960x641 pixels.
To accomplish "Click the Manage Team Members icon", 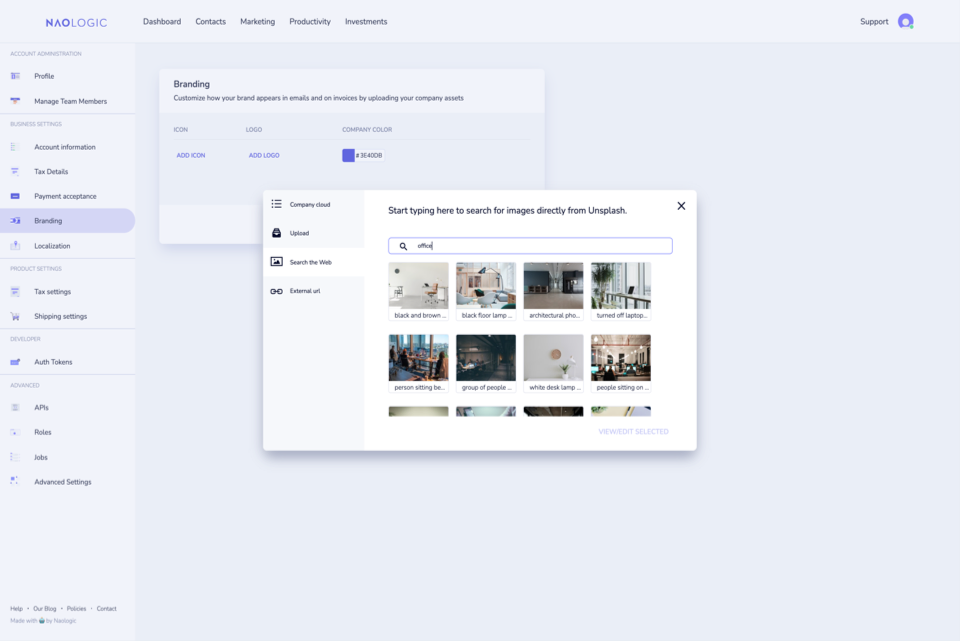I will point(15,101).
